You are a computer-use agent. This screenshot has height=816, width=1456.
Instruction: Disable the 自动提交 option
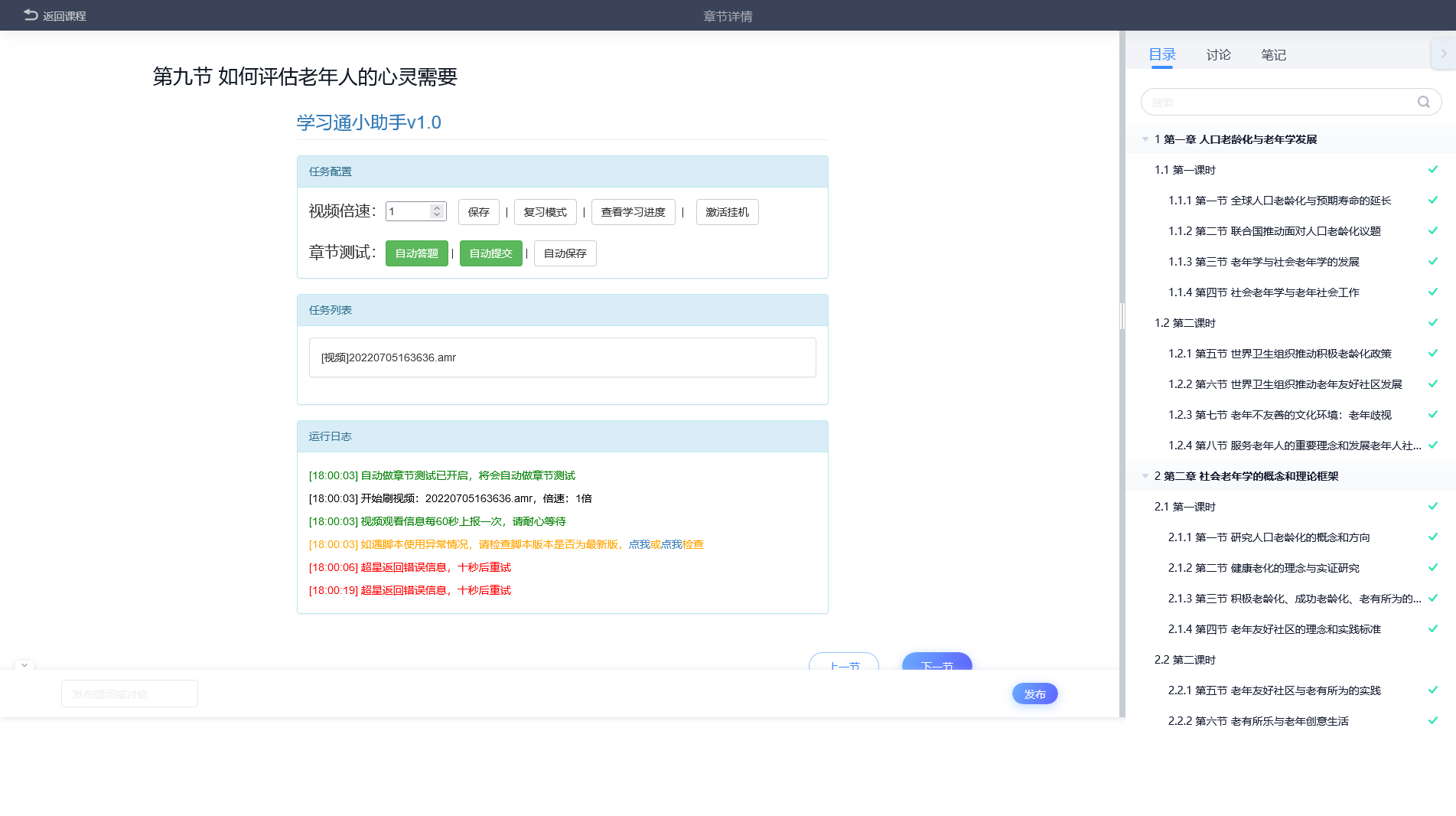coord(490,253)
